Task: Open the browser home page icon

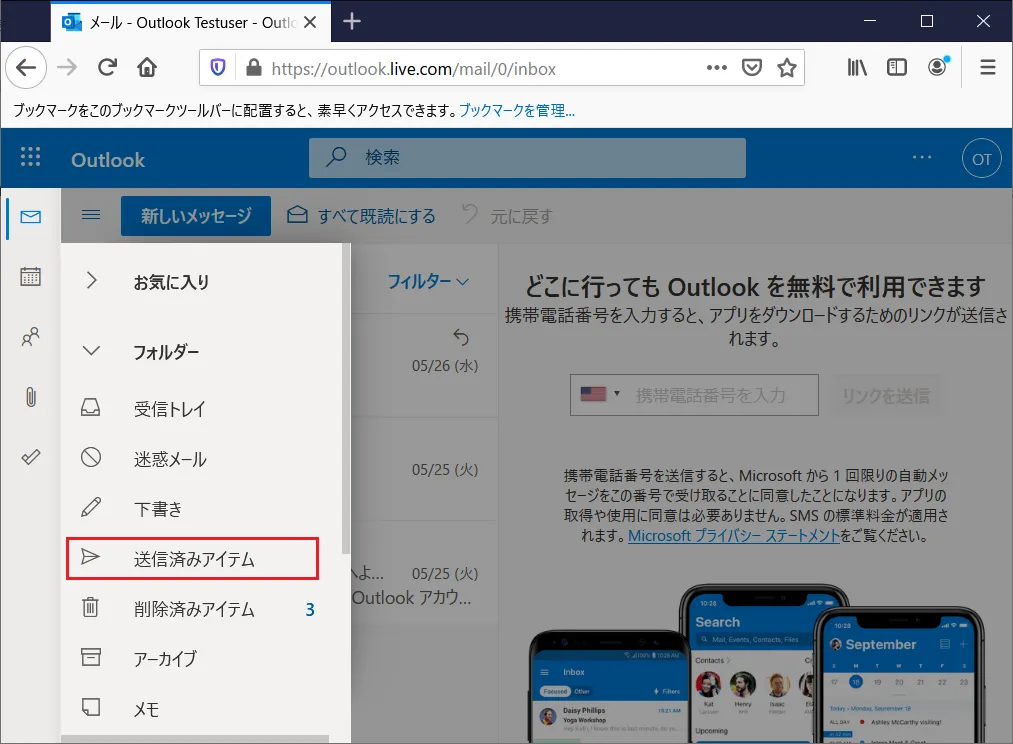Action: point(147,67)
